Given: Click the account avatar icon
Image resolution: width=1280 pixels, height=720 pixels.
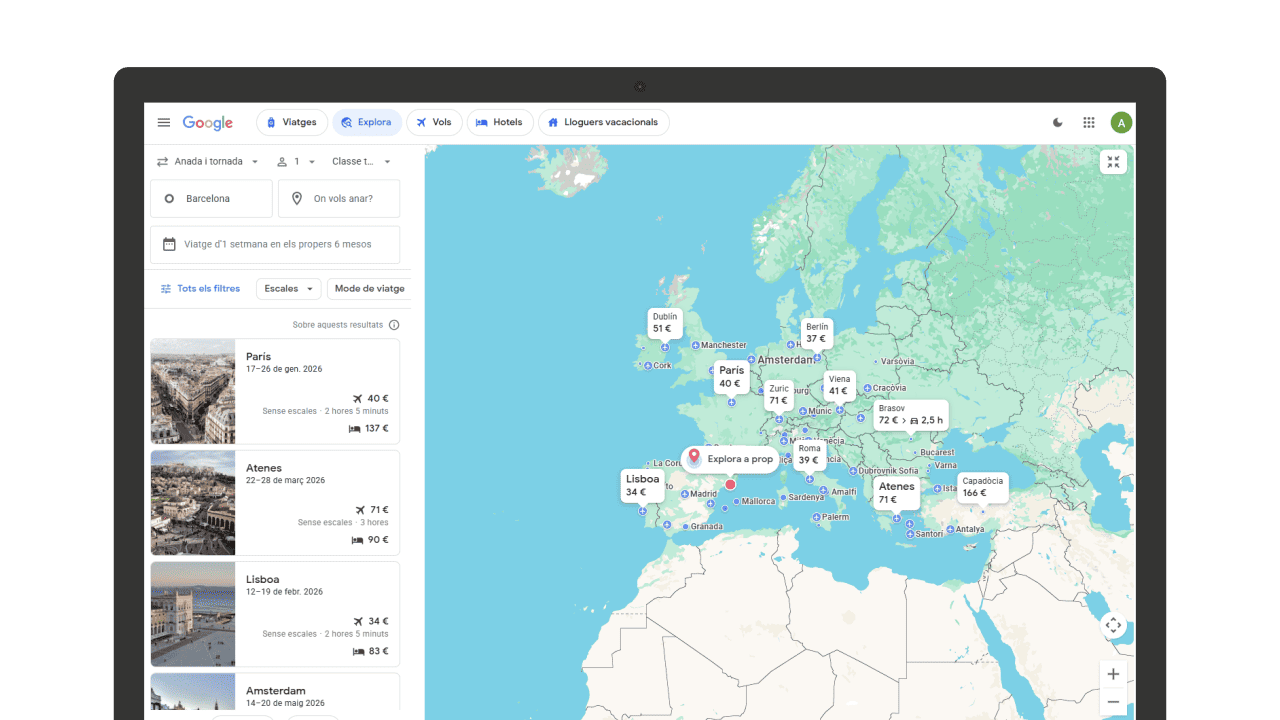Looking at the screenshot, I should (1121, 123).
